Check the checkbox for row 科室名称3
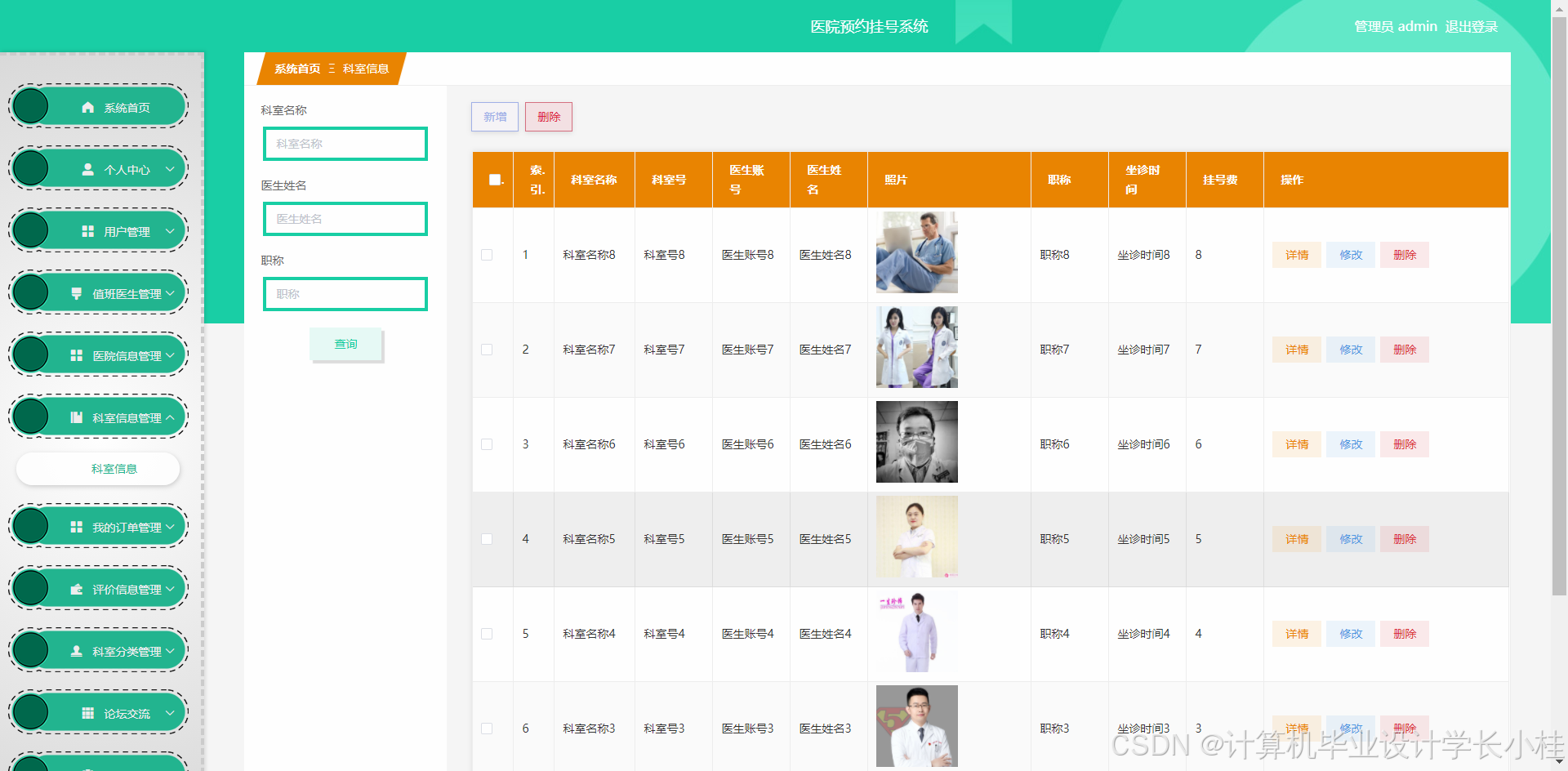The width and height of the screenshot is (1568, 771). (x=487, y=729)
